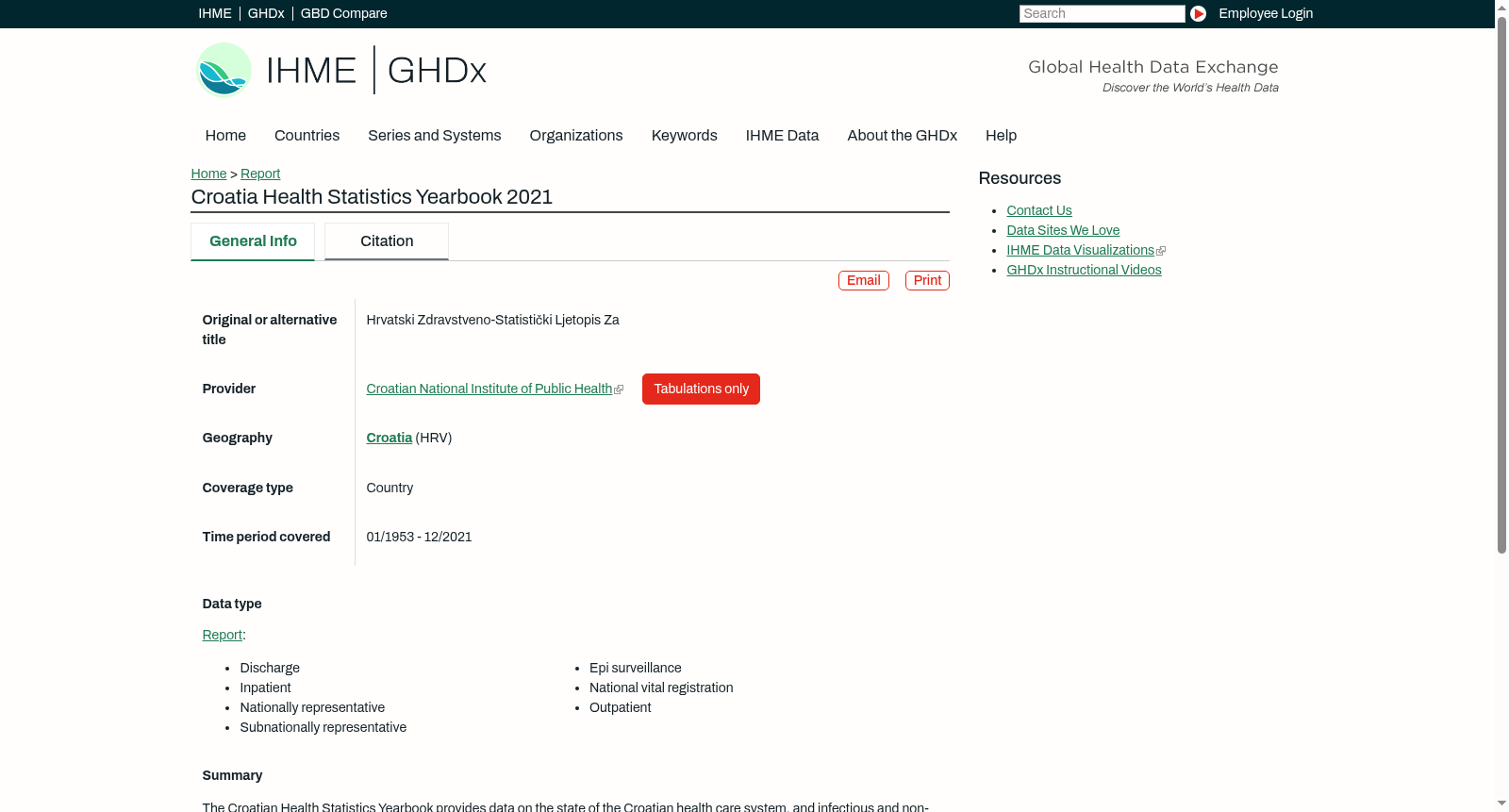Click the Print button
This screenshot has height=812, width=1509.
coord(927,280)
